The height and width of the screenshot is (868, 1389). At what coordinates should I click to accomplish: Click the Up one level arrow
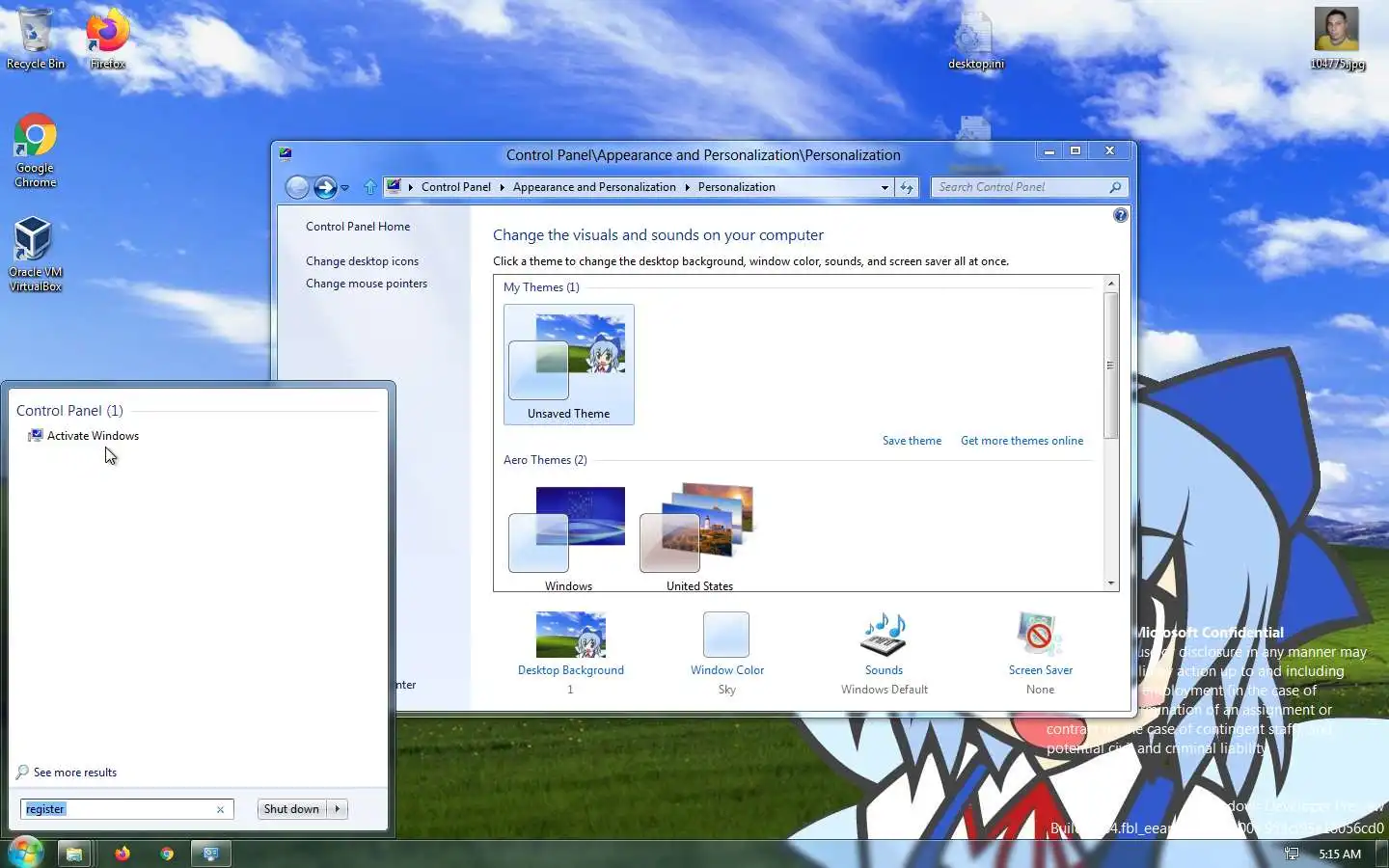click(370, 187)
